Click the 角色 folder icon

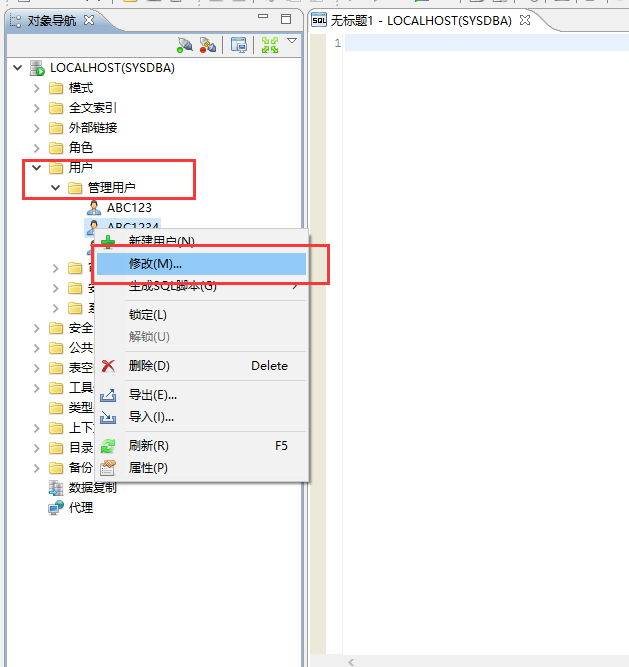pyautogui.click(x=56, y=148)
